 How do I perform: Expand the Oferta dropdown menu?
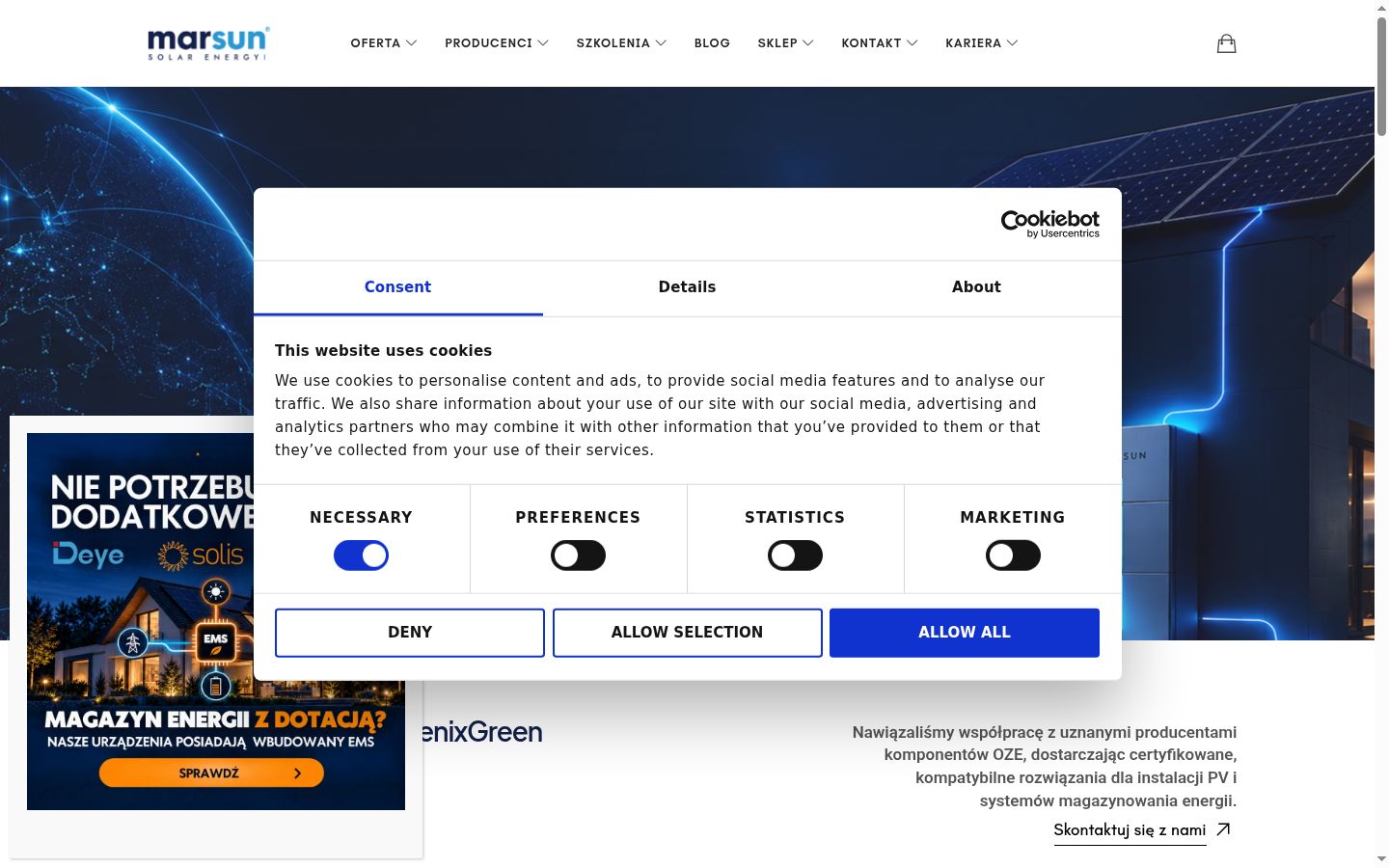(383, 43)
